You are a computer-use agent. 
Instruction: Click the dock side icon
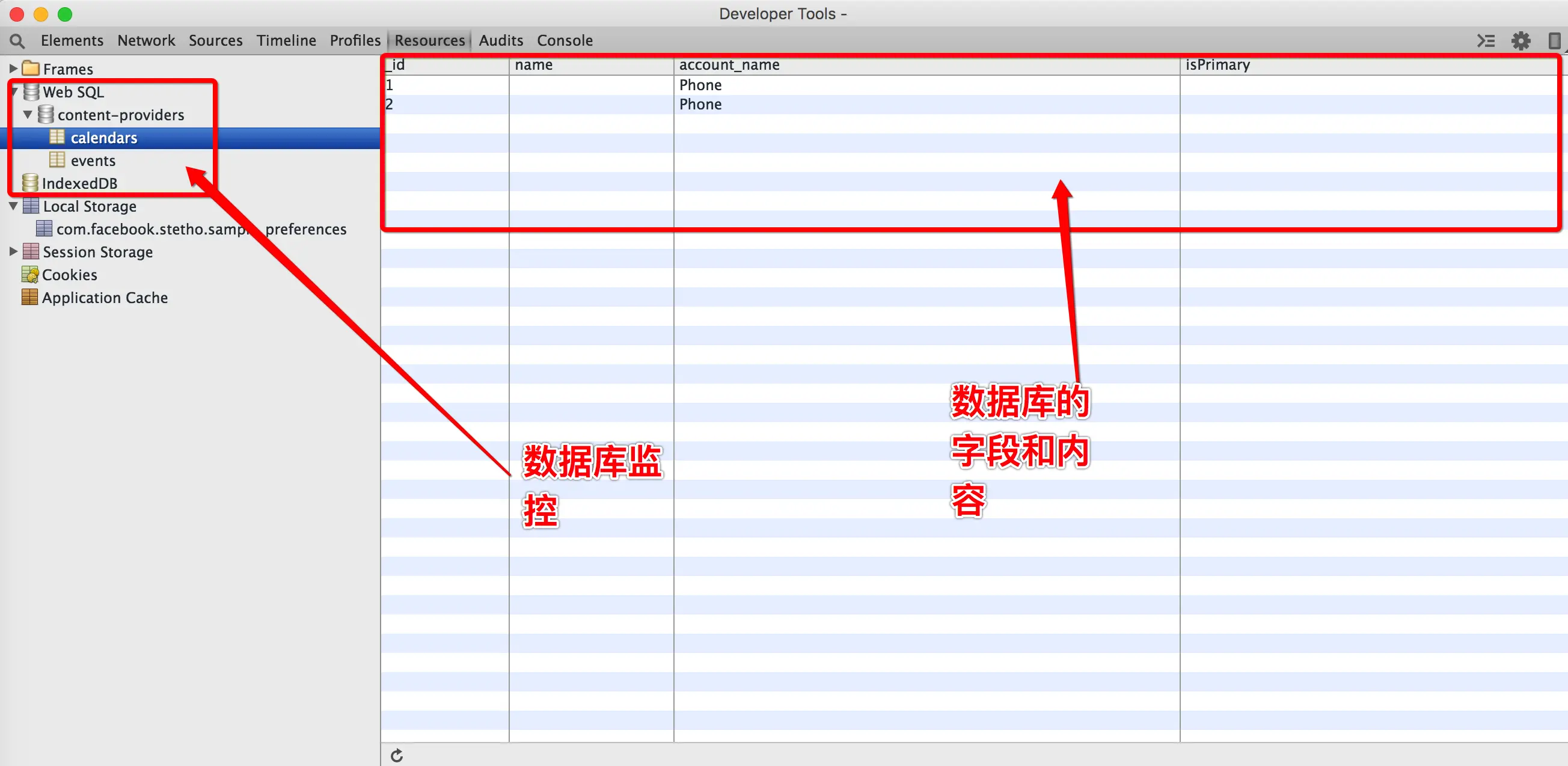point(1554,41)
